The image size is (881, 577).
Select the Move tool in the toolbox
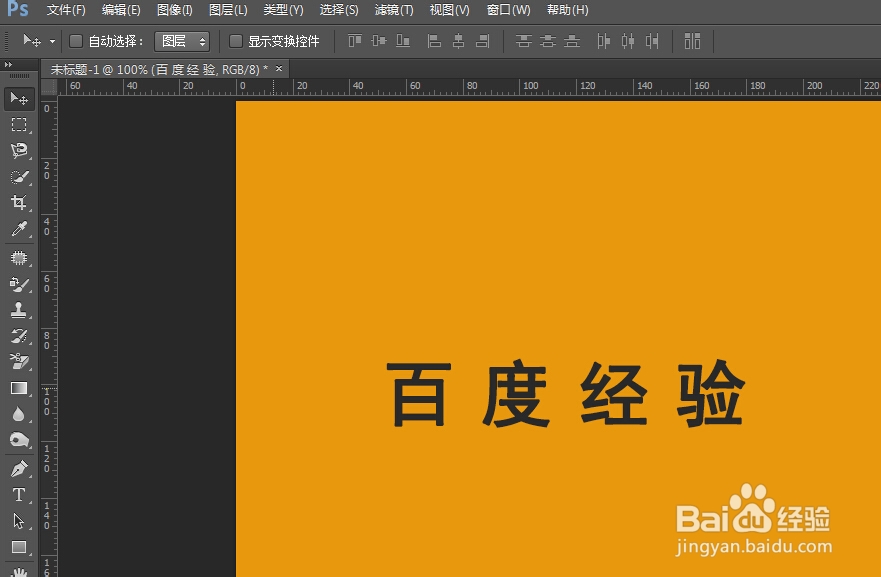[x=19, y=98]
